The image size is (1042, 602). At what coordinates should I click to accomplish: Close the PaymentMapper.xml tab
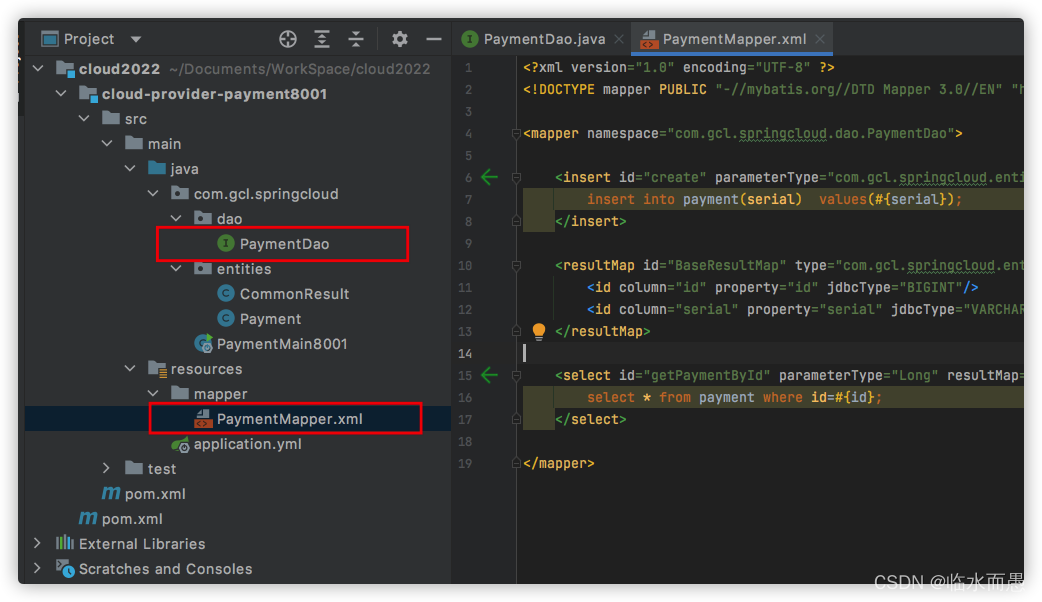pos(820,39)
